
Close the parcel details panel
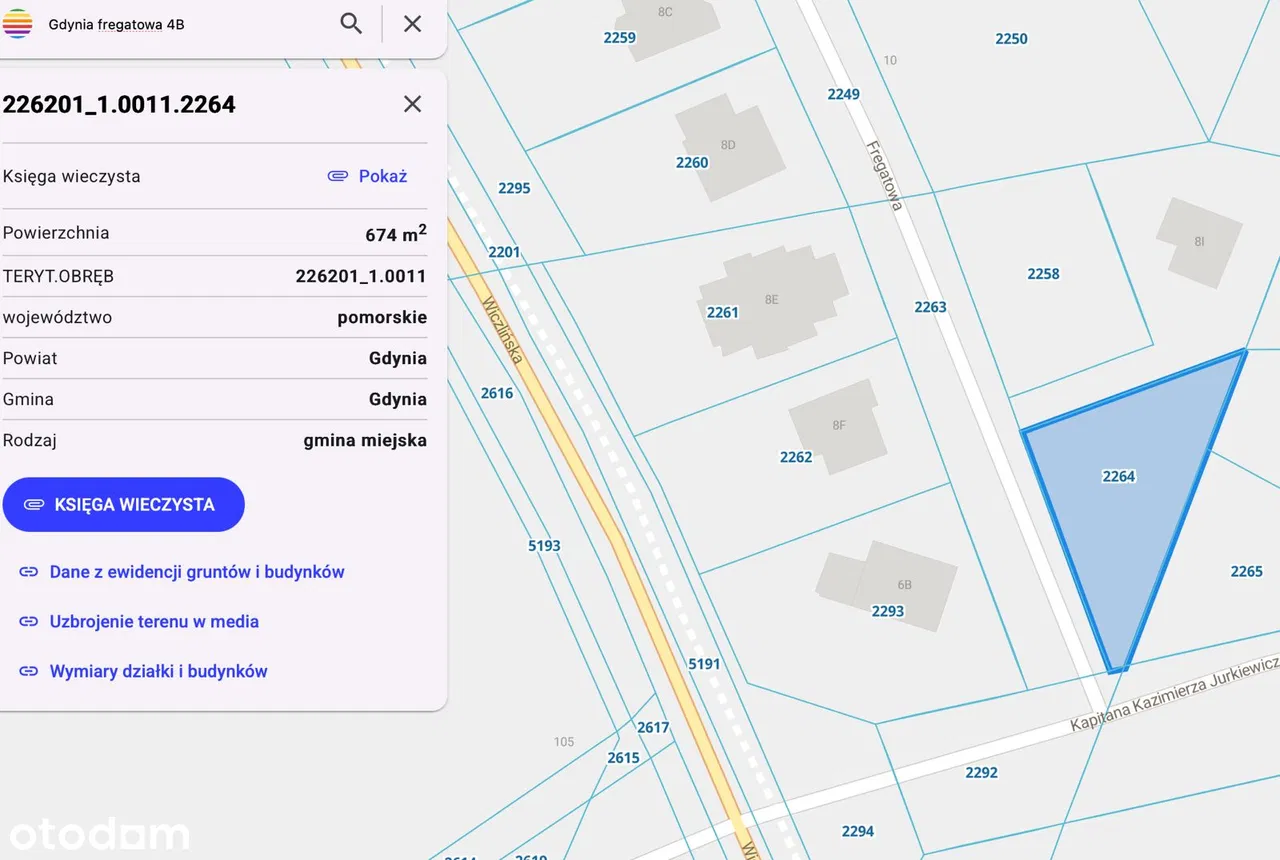tap(412, 104)
